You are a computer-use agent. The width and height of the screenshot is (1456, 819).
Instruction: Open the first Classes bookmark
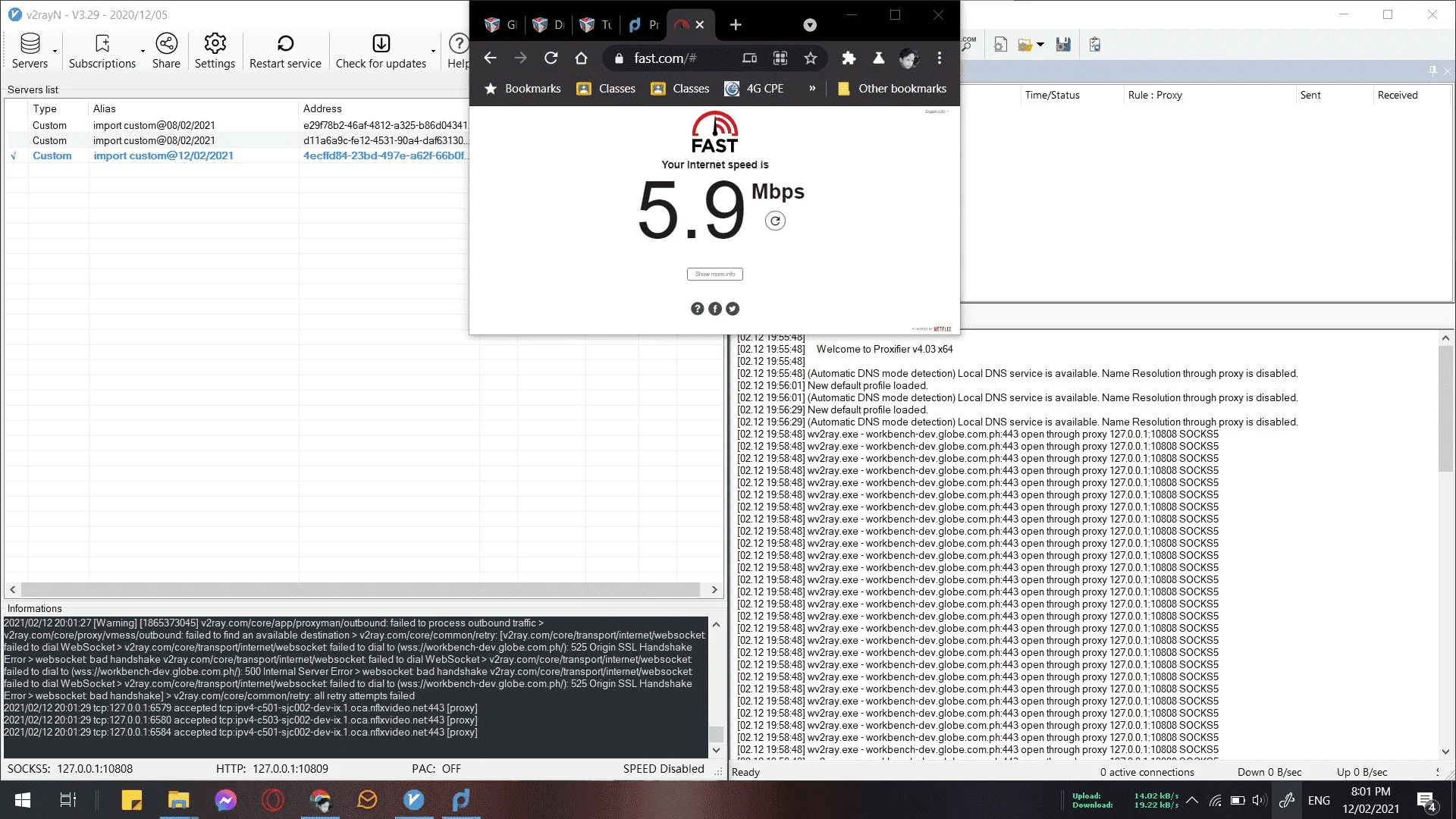606,89
